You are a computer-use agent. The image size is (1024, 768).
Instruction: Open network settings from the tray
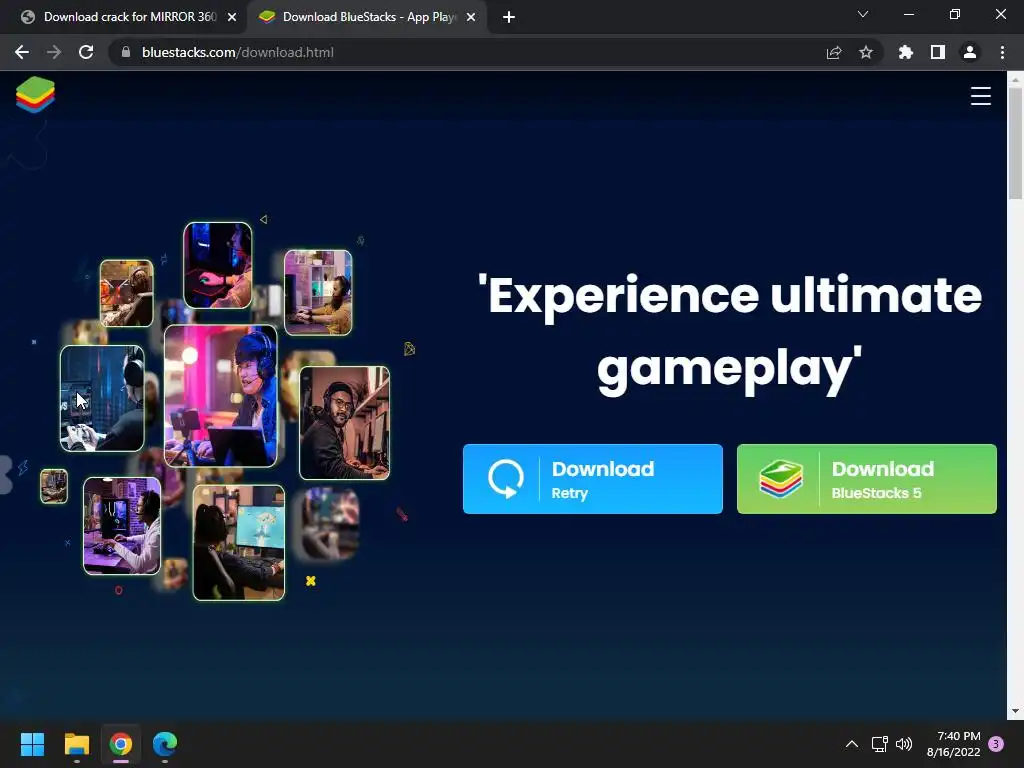[x=880, y=744]
